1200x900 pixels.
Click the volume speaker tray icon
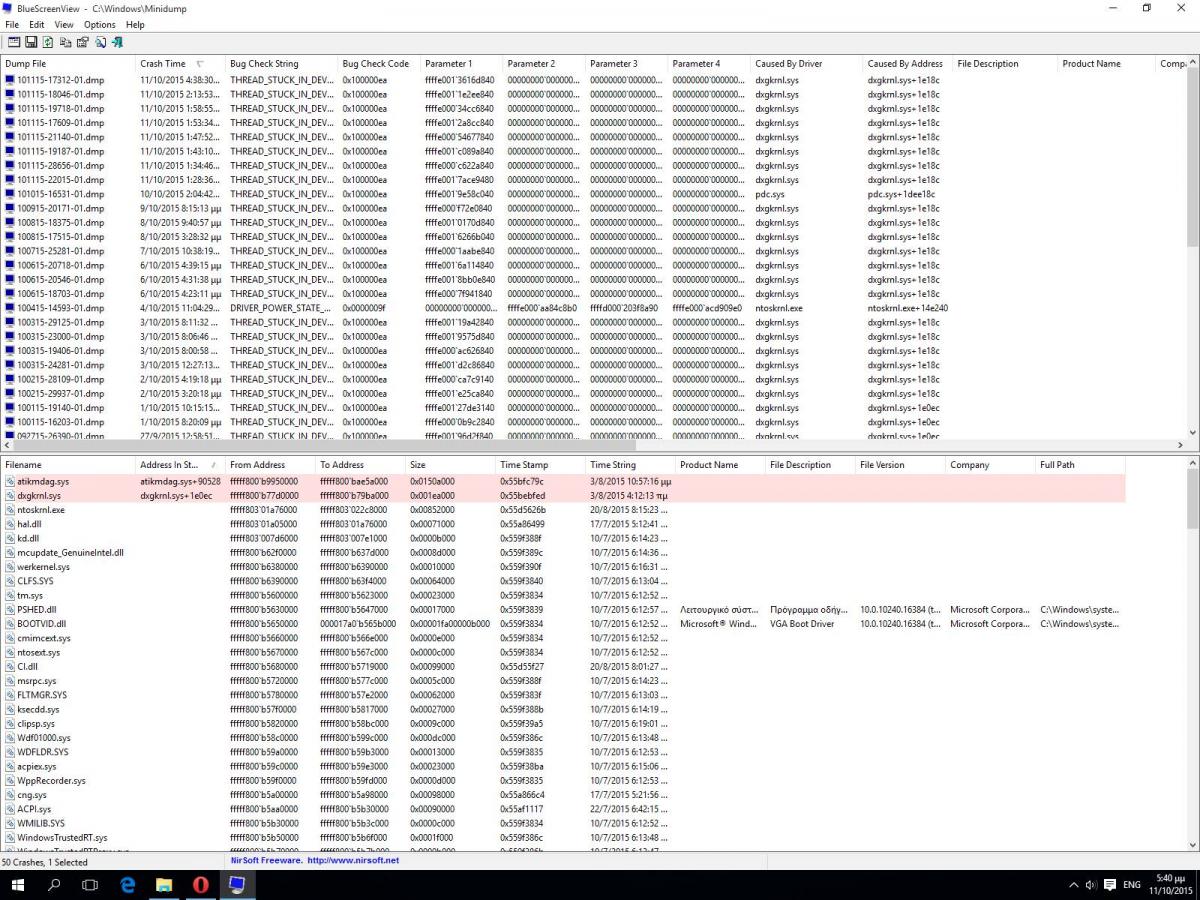point(1090,885)
